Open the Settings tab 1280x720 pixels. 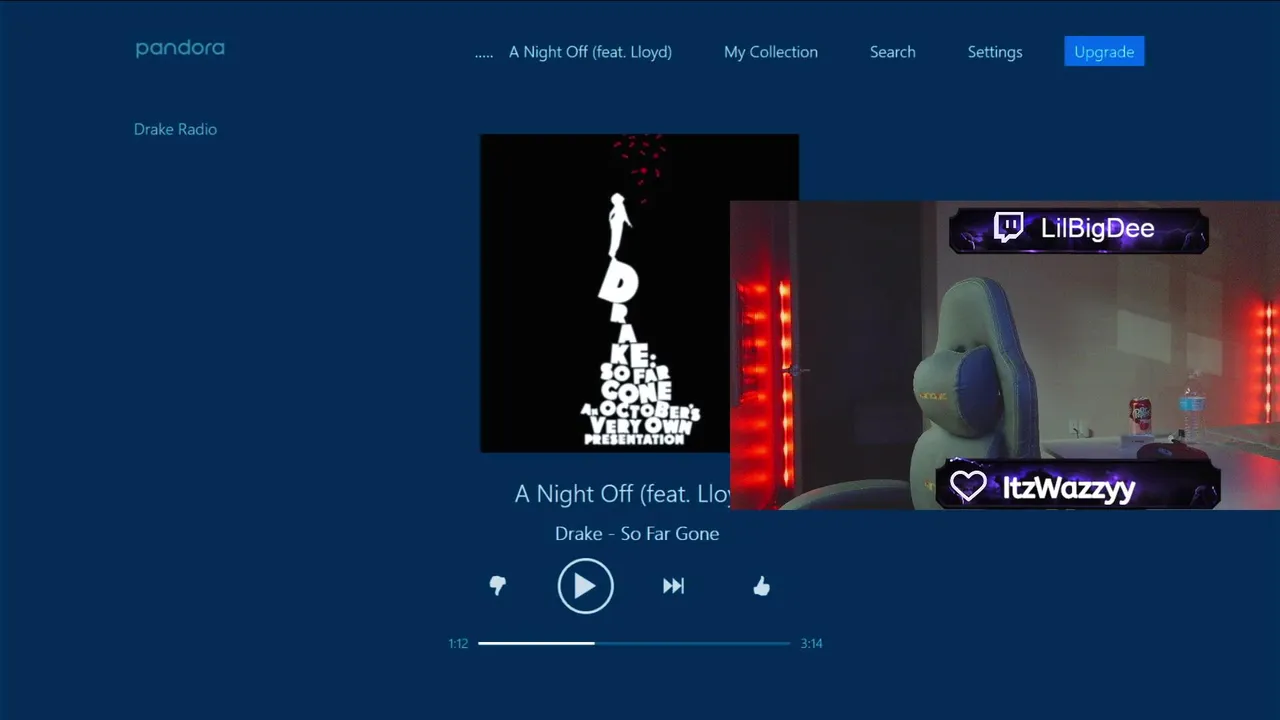995,52
